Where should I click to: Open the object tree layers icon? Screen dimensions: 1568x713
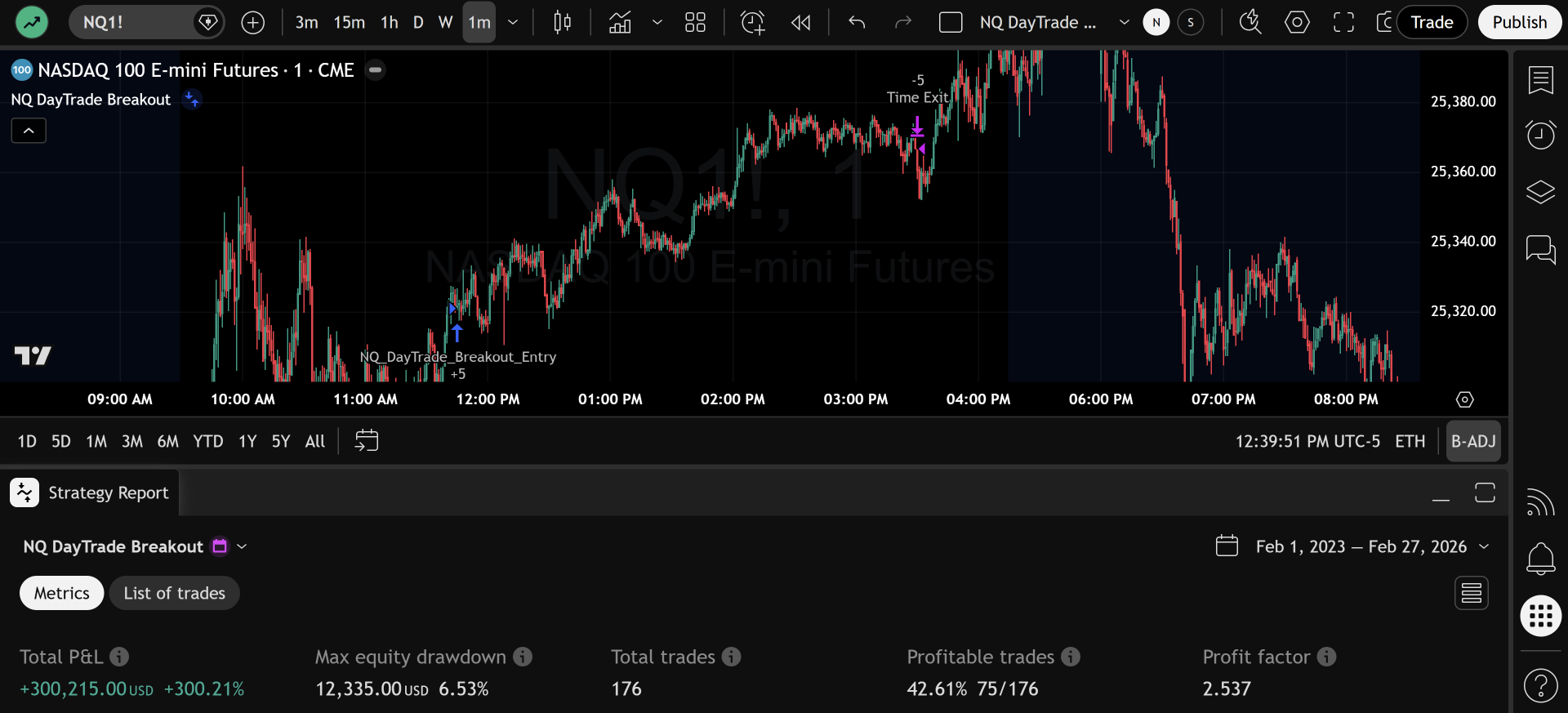1540,192
